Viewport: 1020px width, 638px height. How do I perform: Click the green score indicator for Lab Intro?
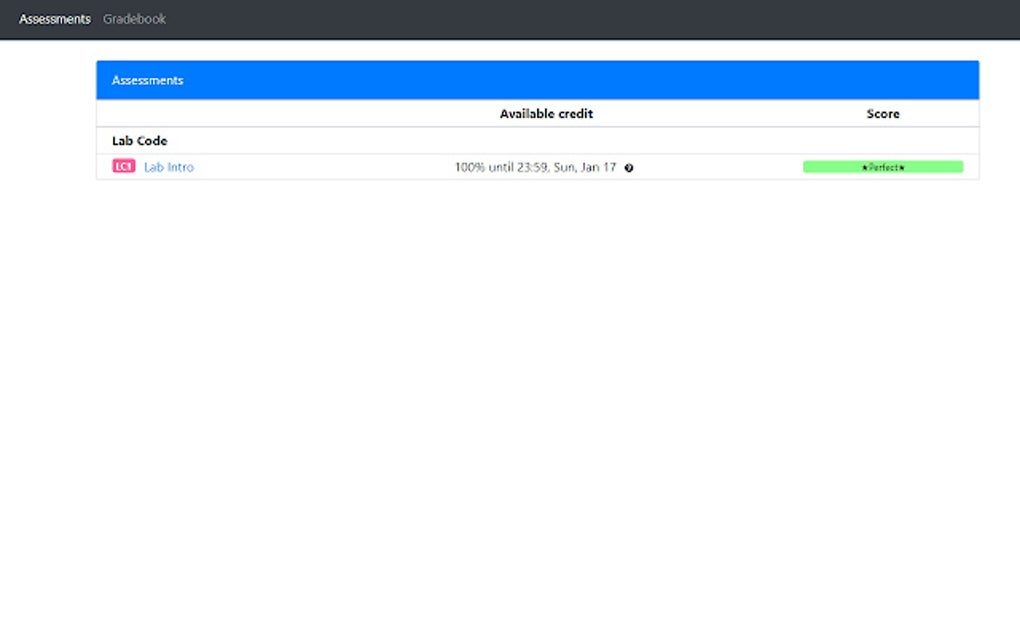click(883, 167)
